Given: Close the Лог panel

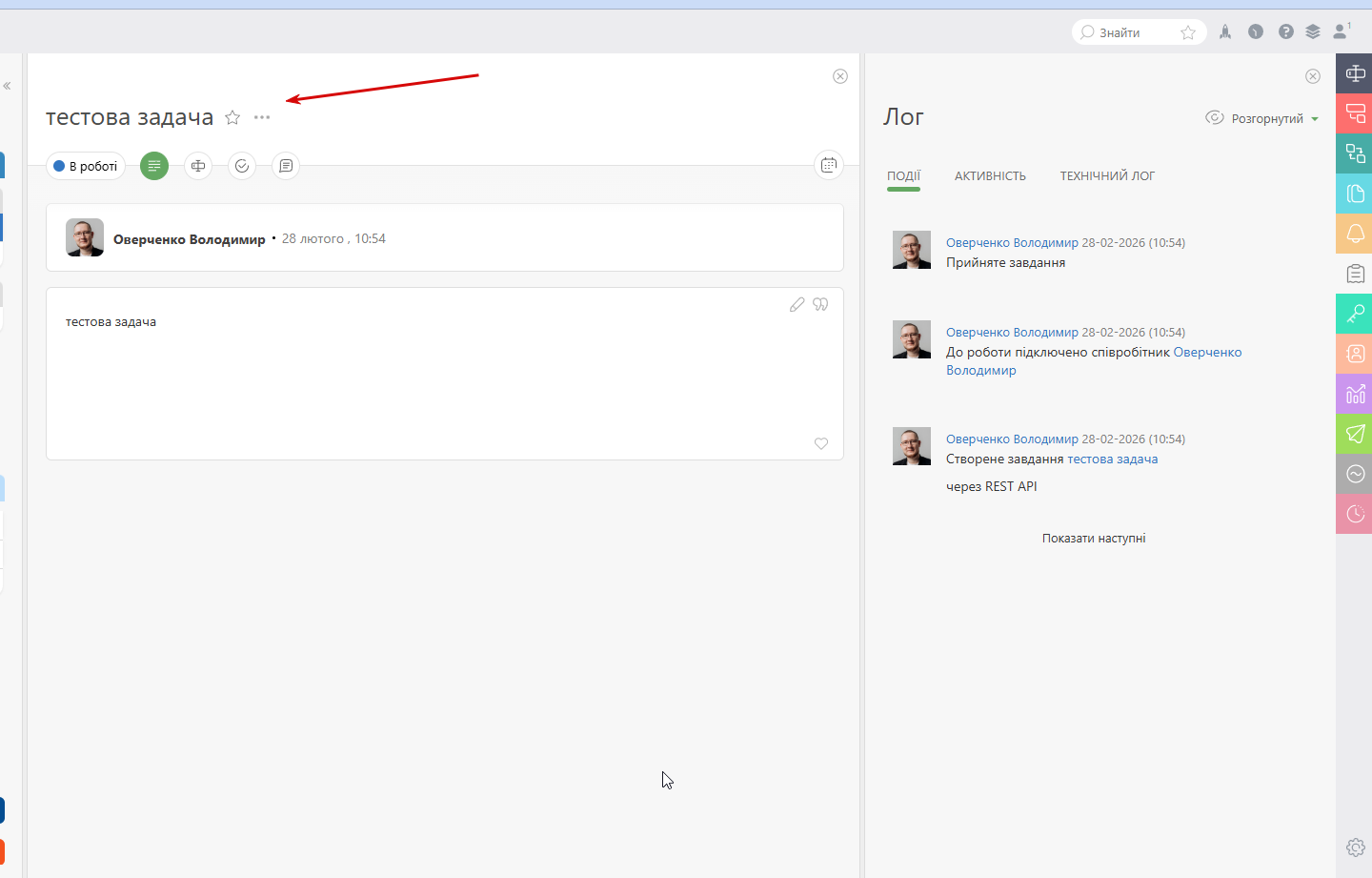Looking at the screenshot, I should tap(1313, 76).
